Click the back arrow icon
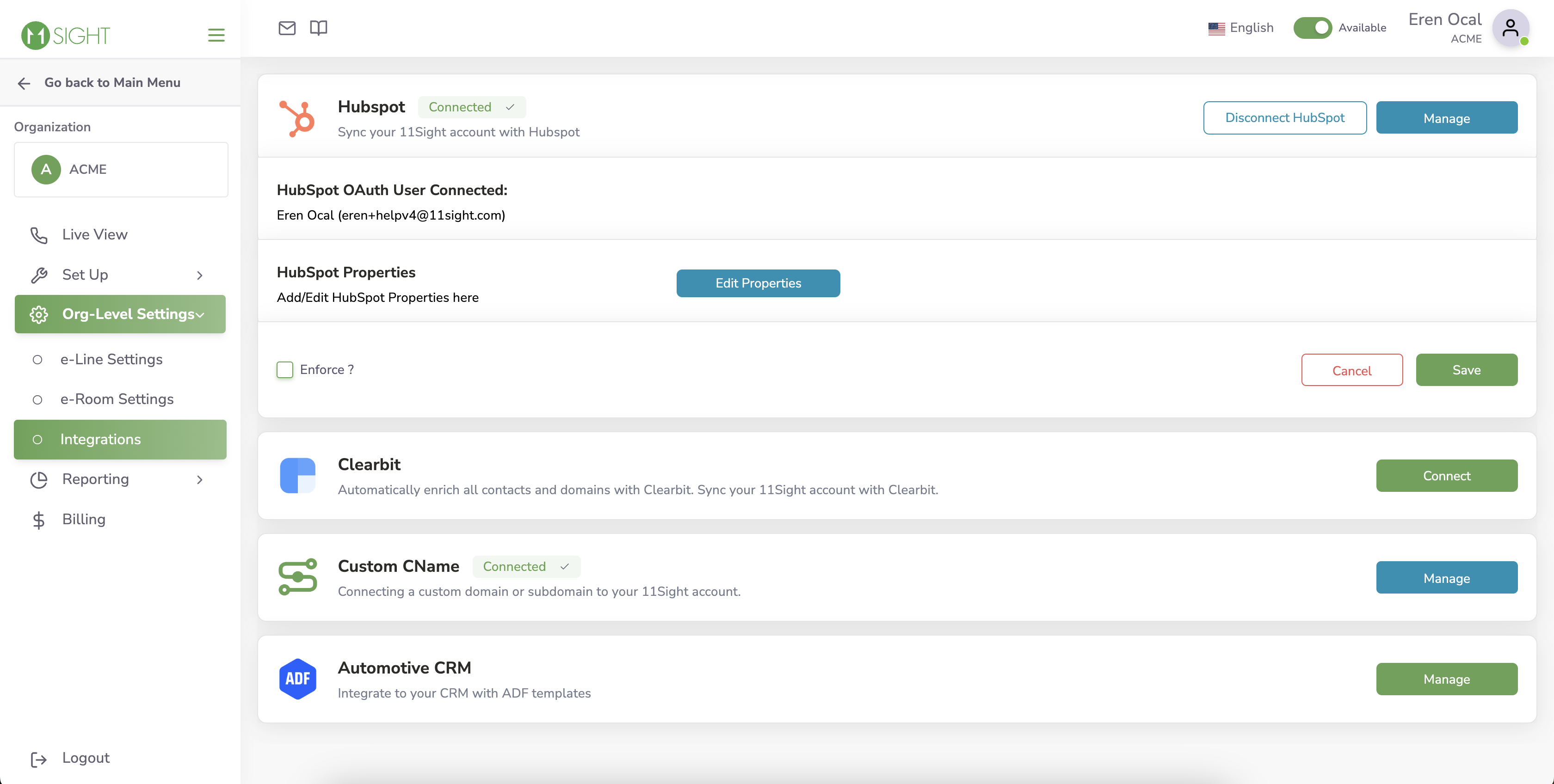The width and height of the screenshot is (1554, 784). click(x=24, y=83)
